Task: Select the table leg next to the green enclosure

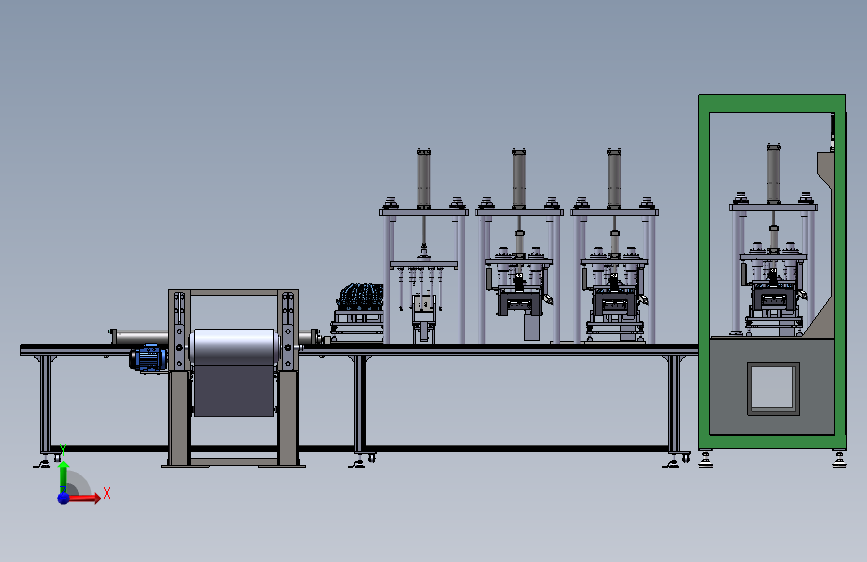Action: [675, 404]
